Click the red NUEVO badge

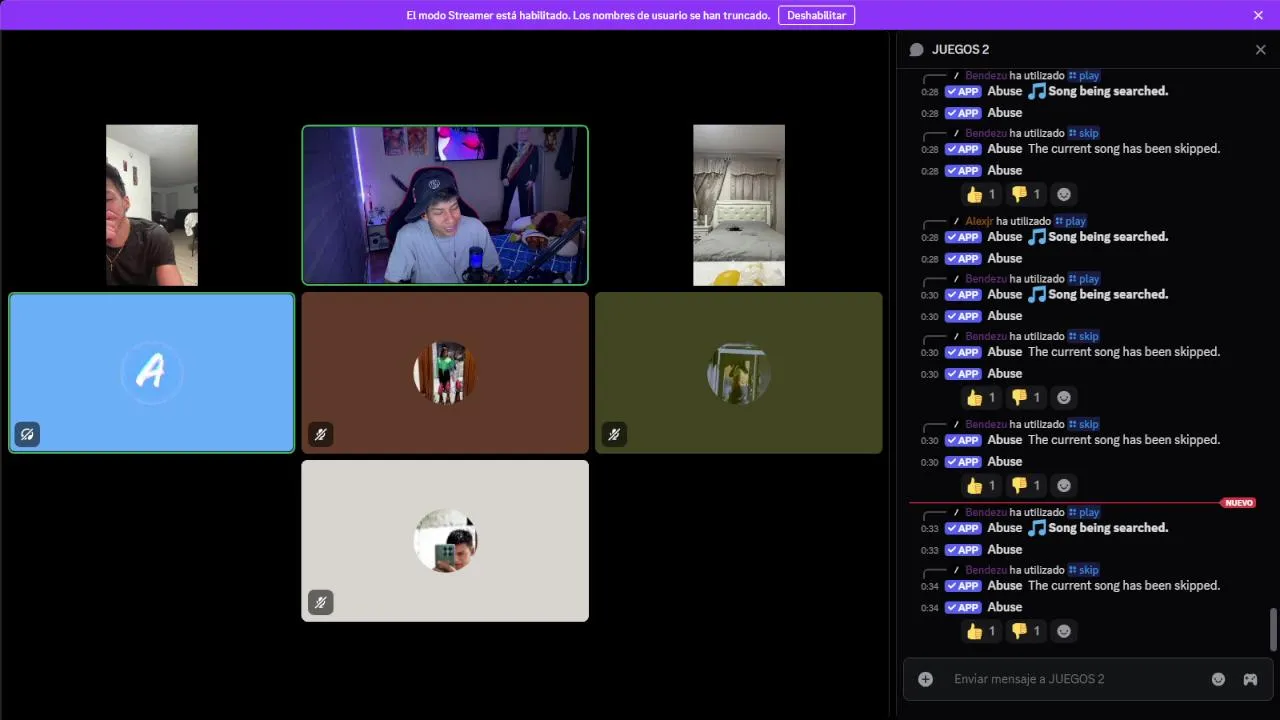(x=1238, y=503)
